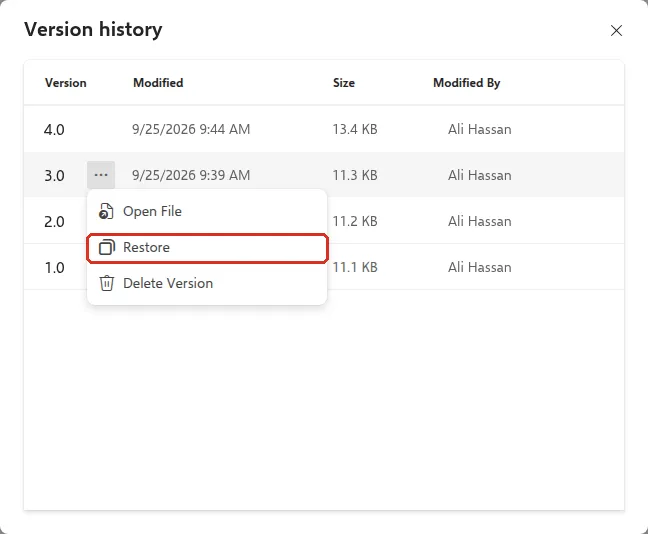Choose Open File from the context menu
Screen dimensions: 648x534
pos(207,211)
